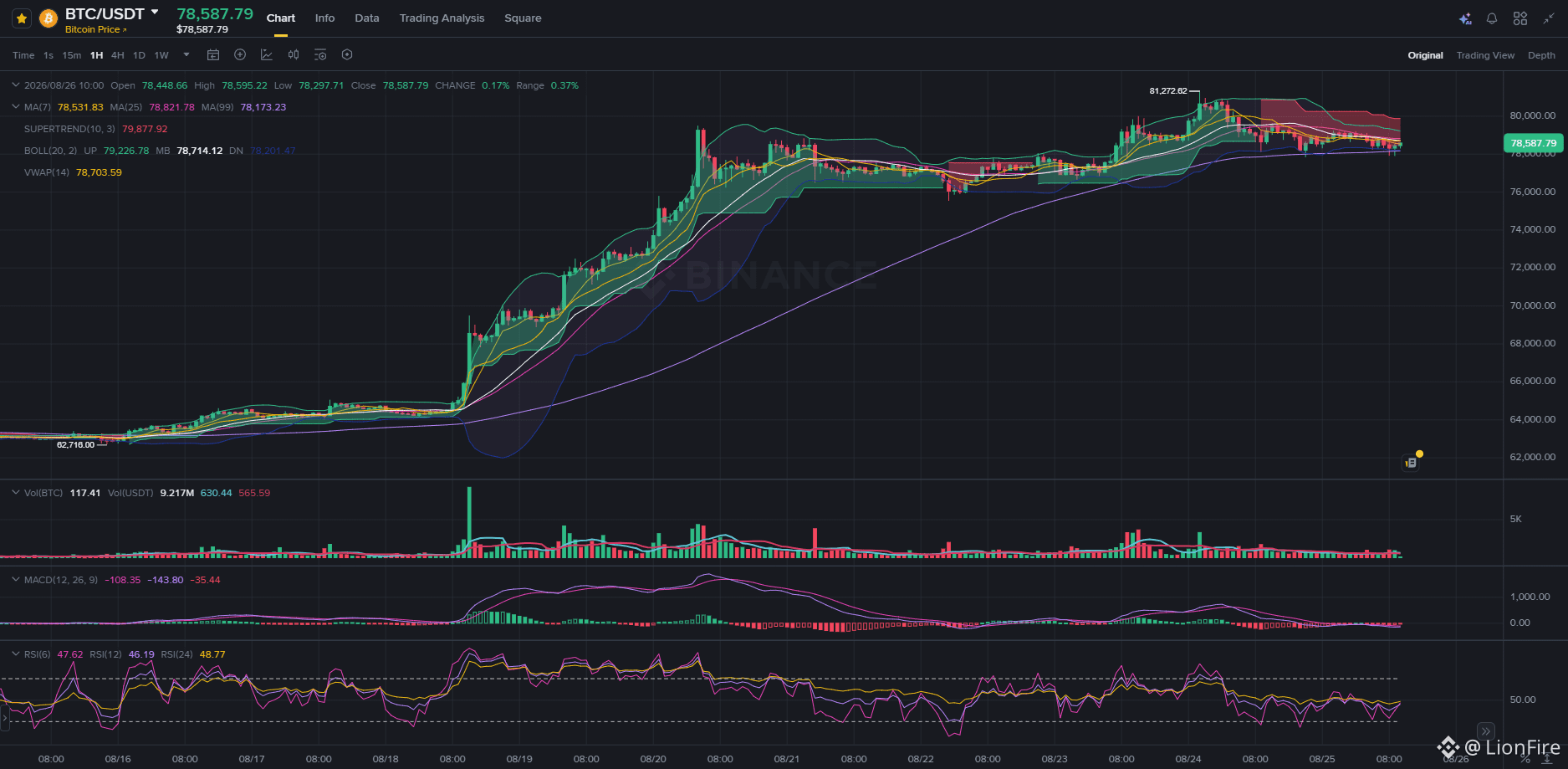
Task: Collapse the Vol(BTC) indicator chevron
Action: (16, 493)
